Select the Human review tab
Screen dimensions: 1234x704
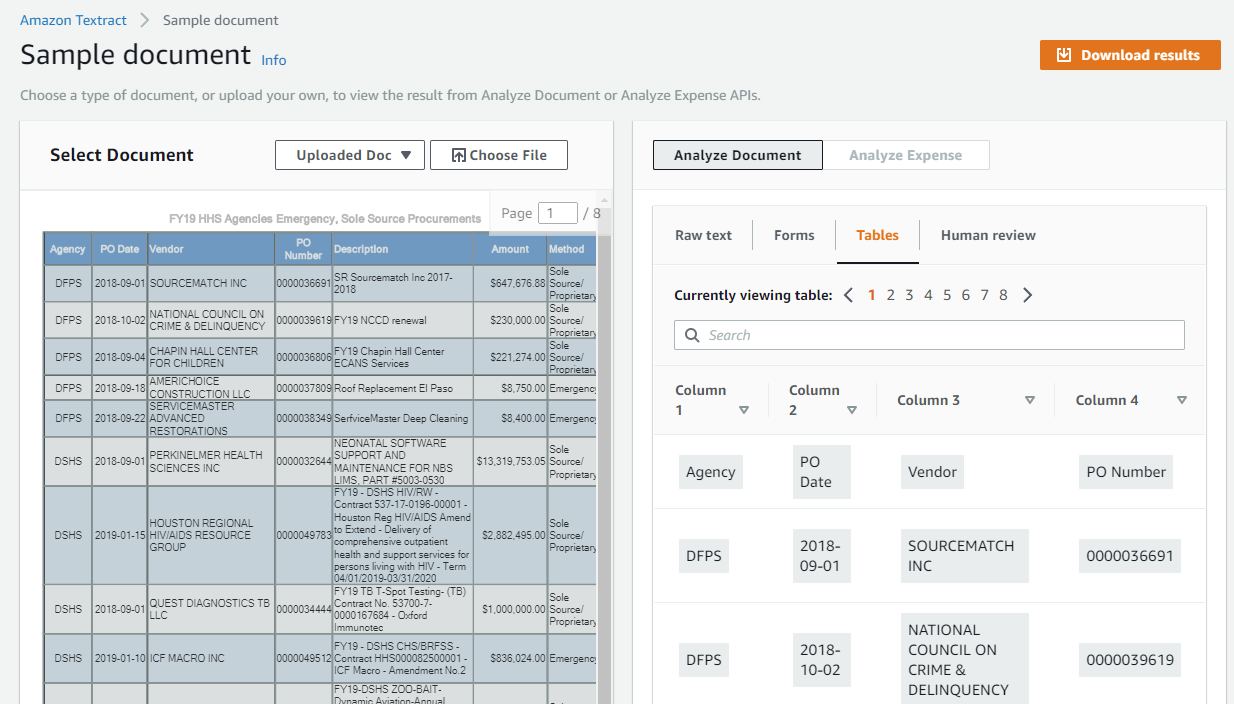click(x=987, y=234)
